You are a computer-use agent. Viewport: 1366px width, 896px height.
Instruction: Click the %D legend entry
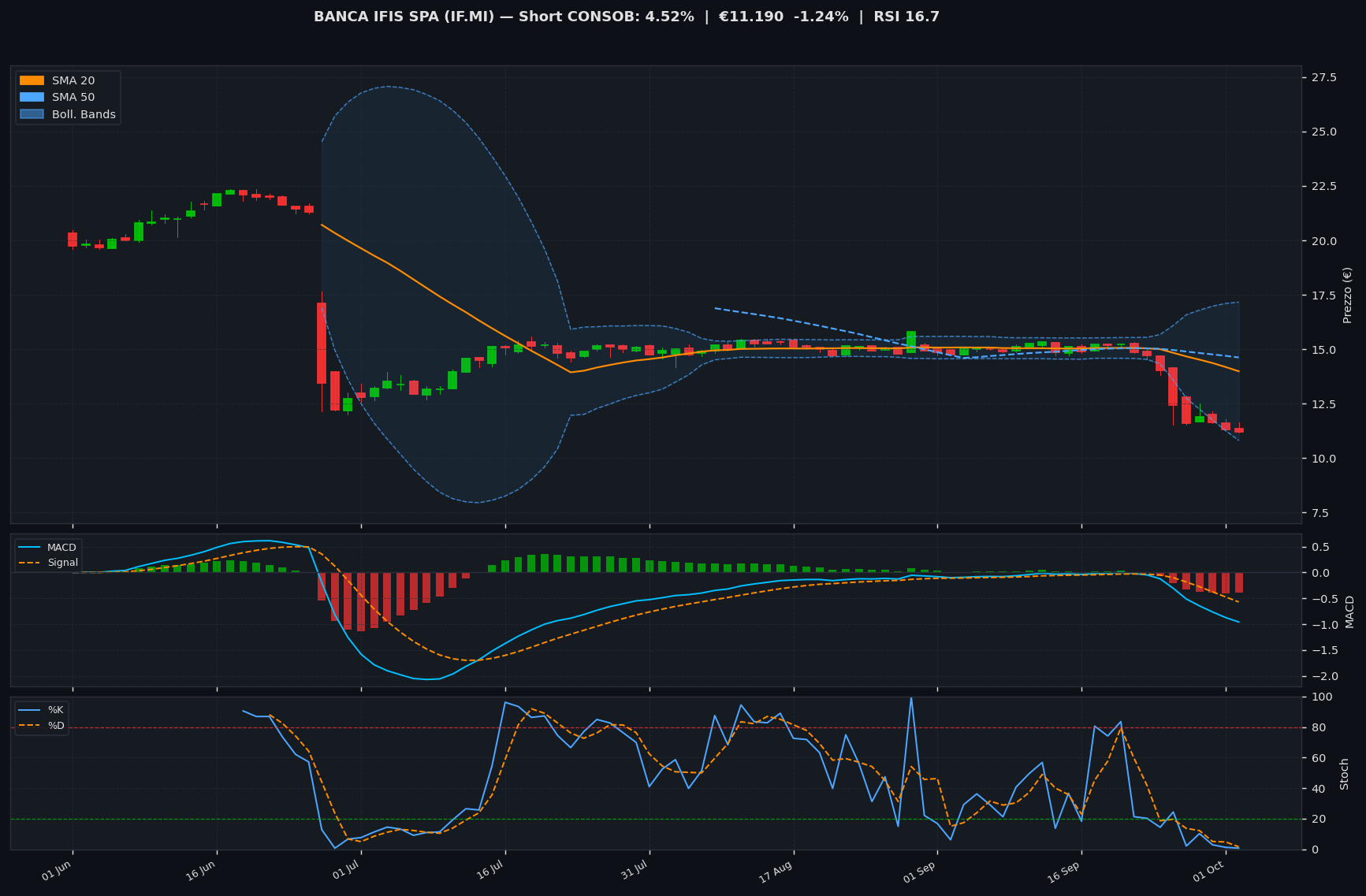(x=42, y=725)
